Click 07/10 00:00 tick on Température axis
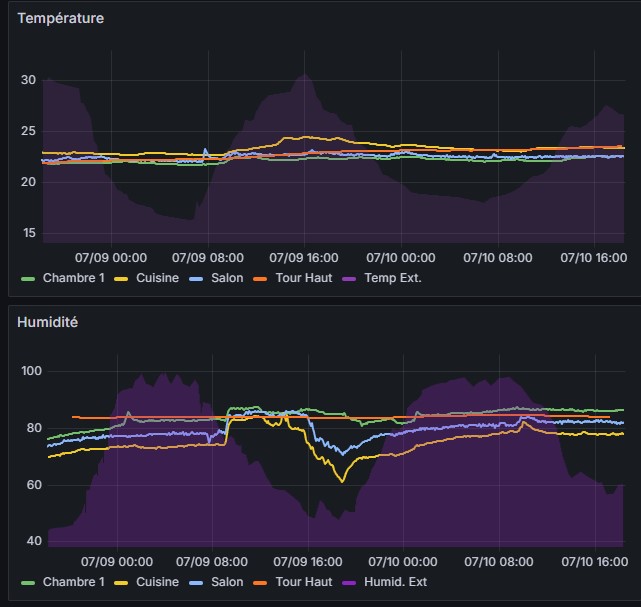Image resolution: width=641 pixels, height=607 pixels. pos(401,258)
